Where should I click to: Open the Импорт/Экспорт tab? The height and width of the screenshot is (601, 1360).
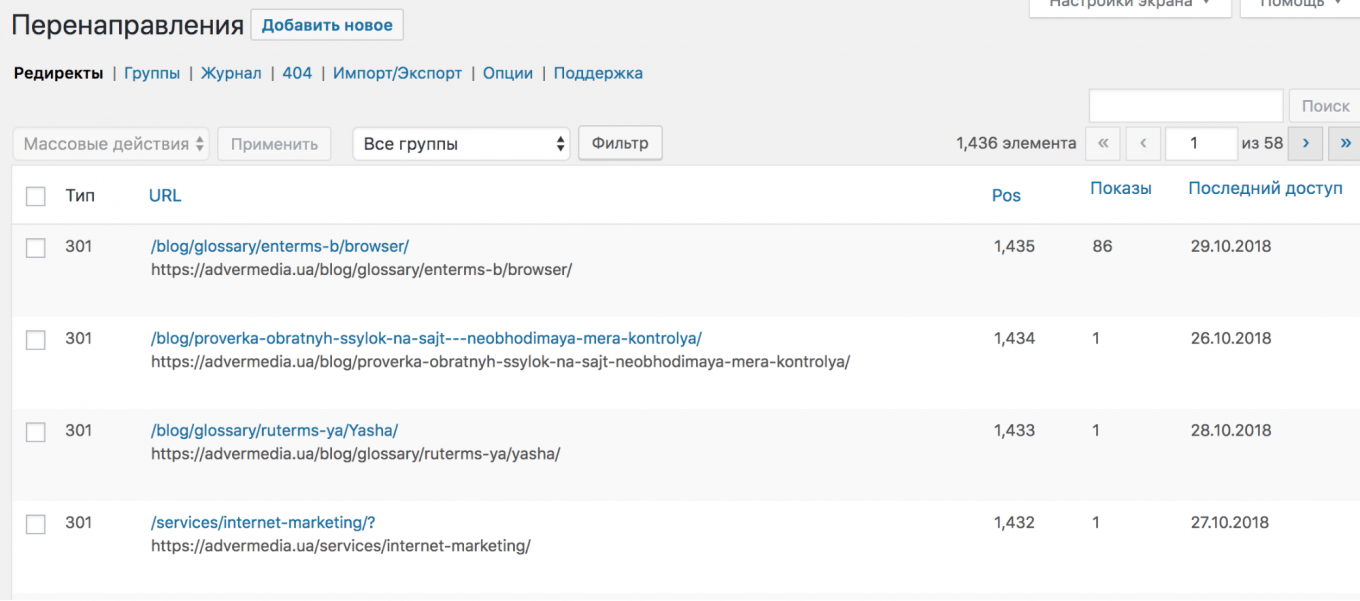coord(397,73)
